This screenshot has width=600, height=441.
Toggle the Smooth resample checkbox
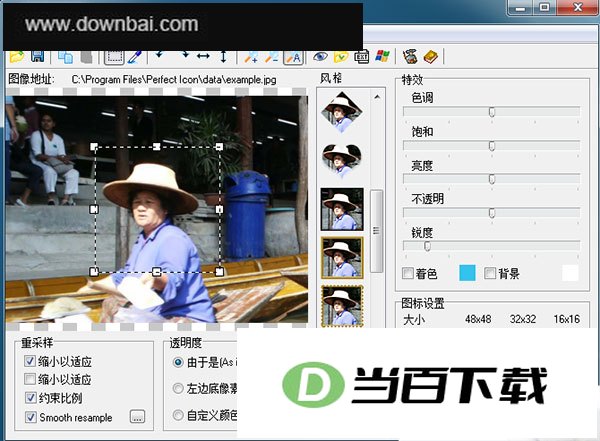pos(30,417)
